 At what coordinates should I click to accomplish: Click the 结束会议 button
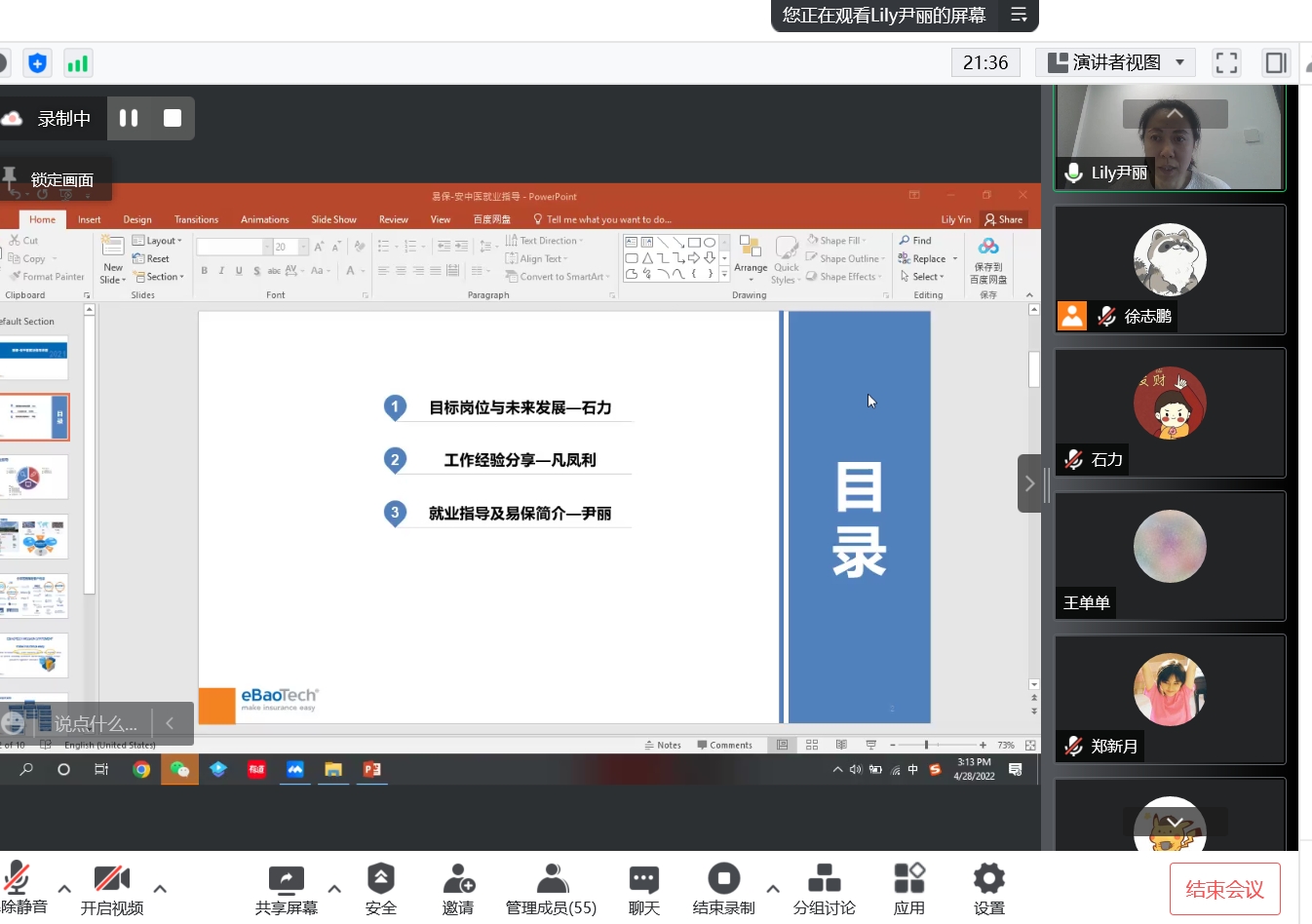[x=1224, y=889]
